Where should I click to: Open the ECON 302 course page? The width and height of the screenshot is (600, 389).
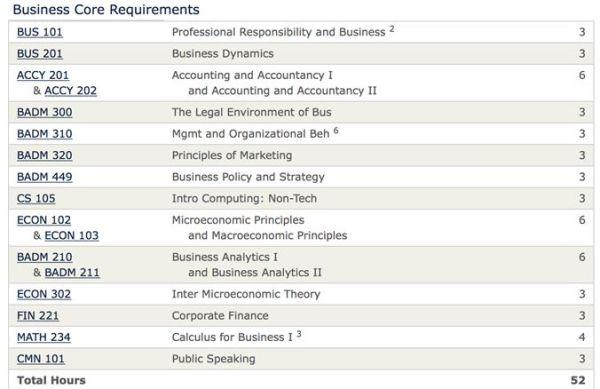(44, 294)
